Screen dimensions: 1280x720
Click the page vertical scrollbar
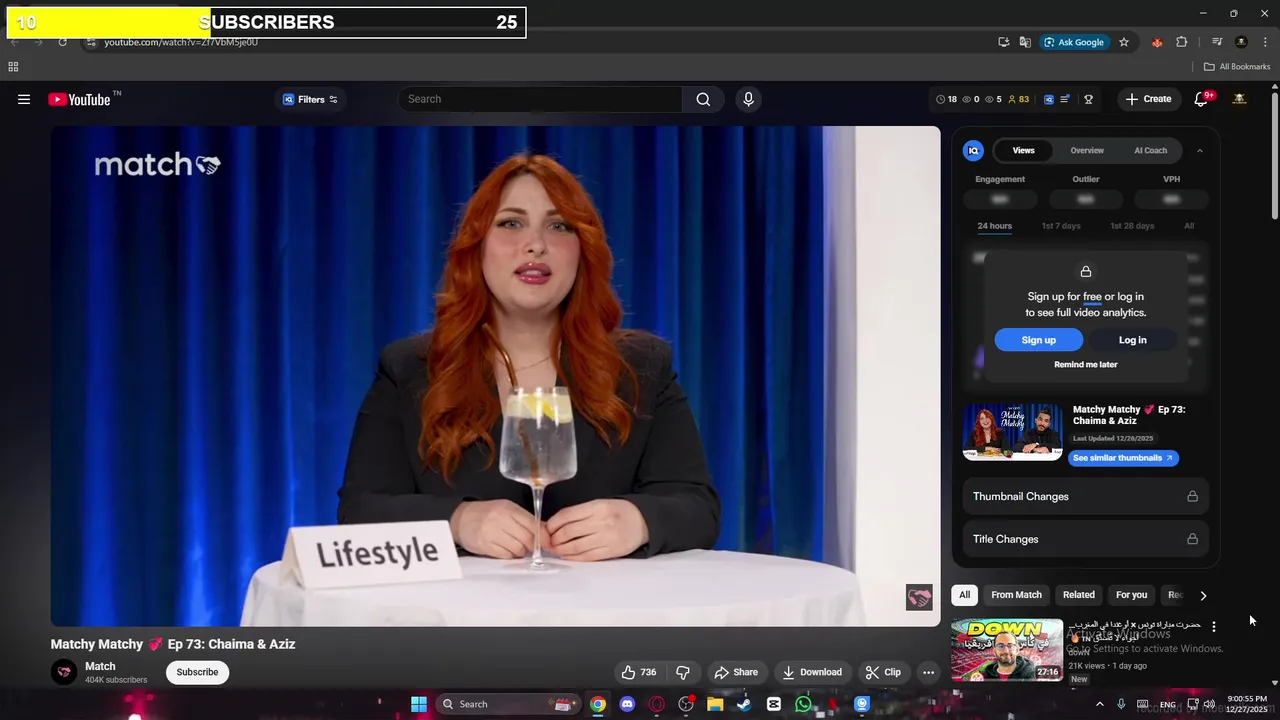[1275, 155]
